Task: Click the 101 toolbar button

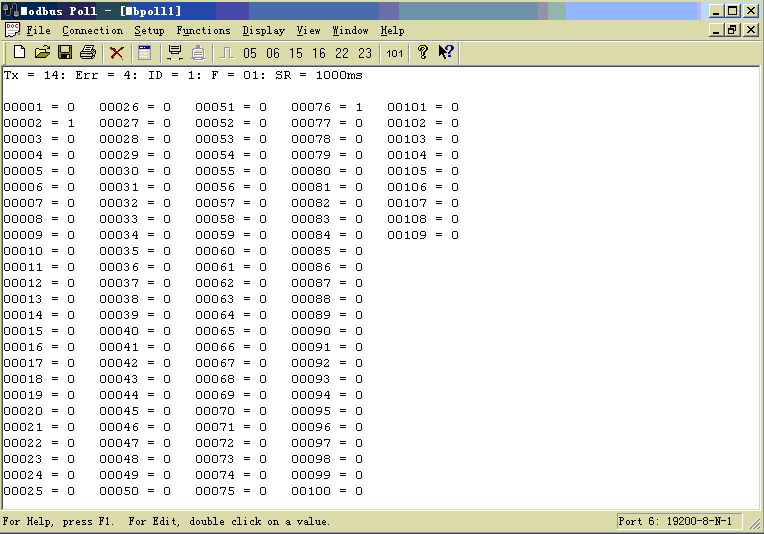Action: (x=395, y=53)
